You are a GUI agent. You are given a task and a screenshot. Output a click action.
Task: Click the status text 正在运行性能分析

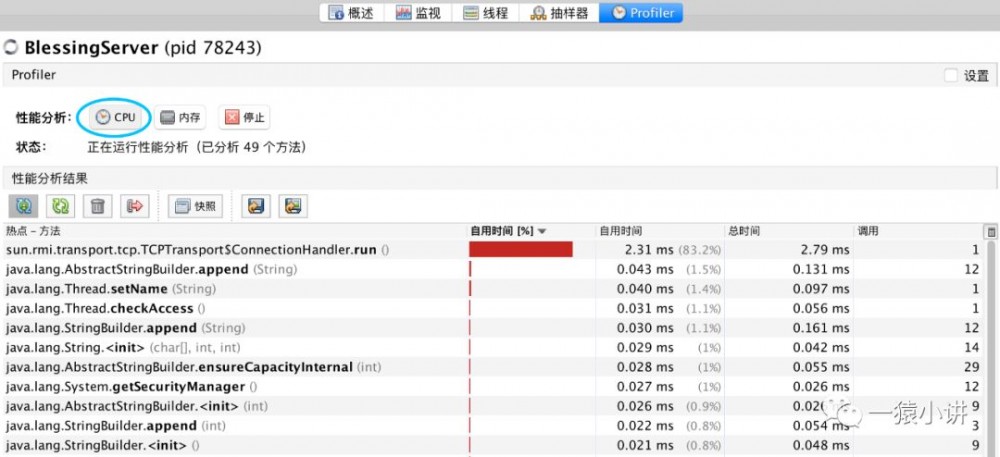[196, 147]
